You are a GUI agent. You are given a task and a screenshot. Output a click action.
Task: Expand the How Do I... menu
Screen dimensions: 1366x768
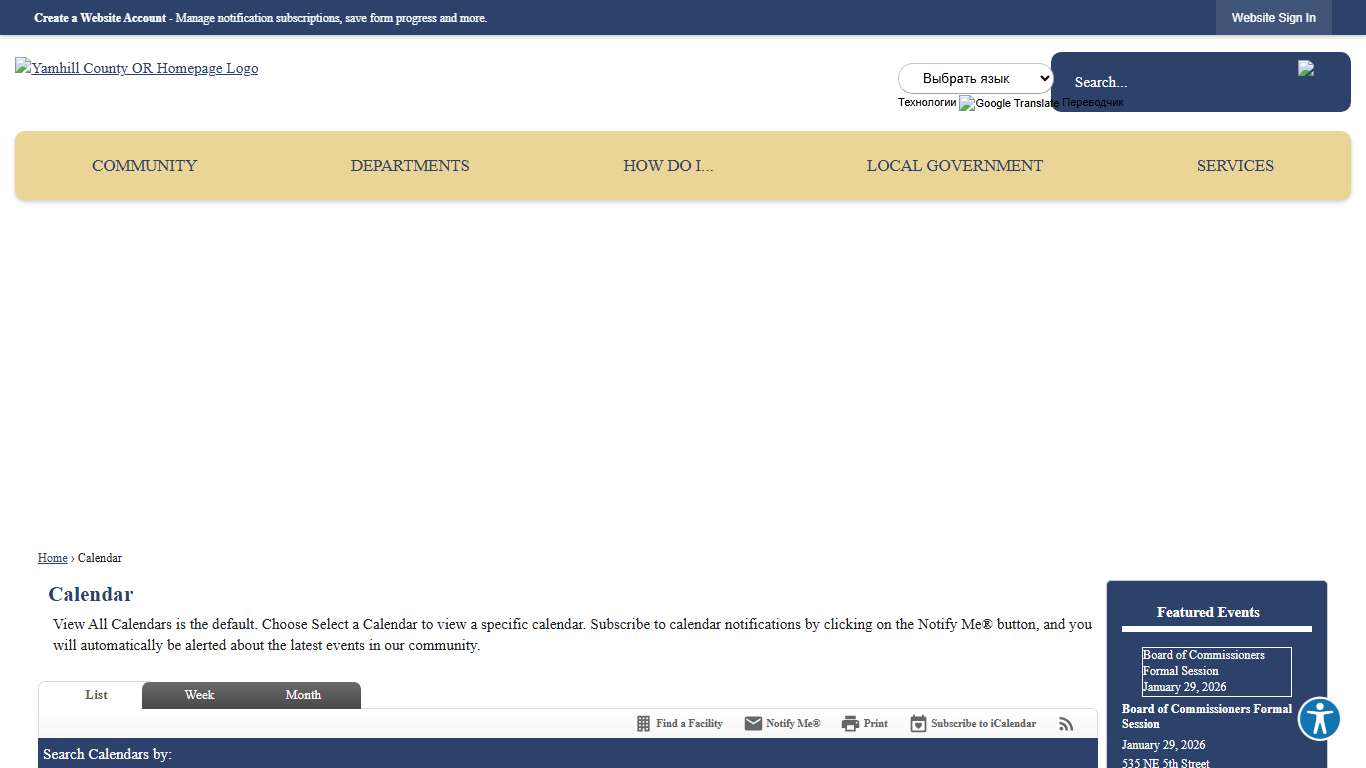(x=668, y=166)
